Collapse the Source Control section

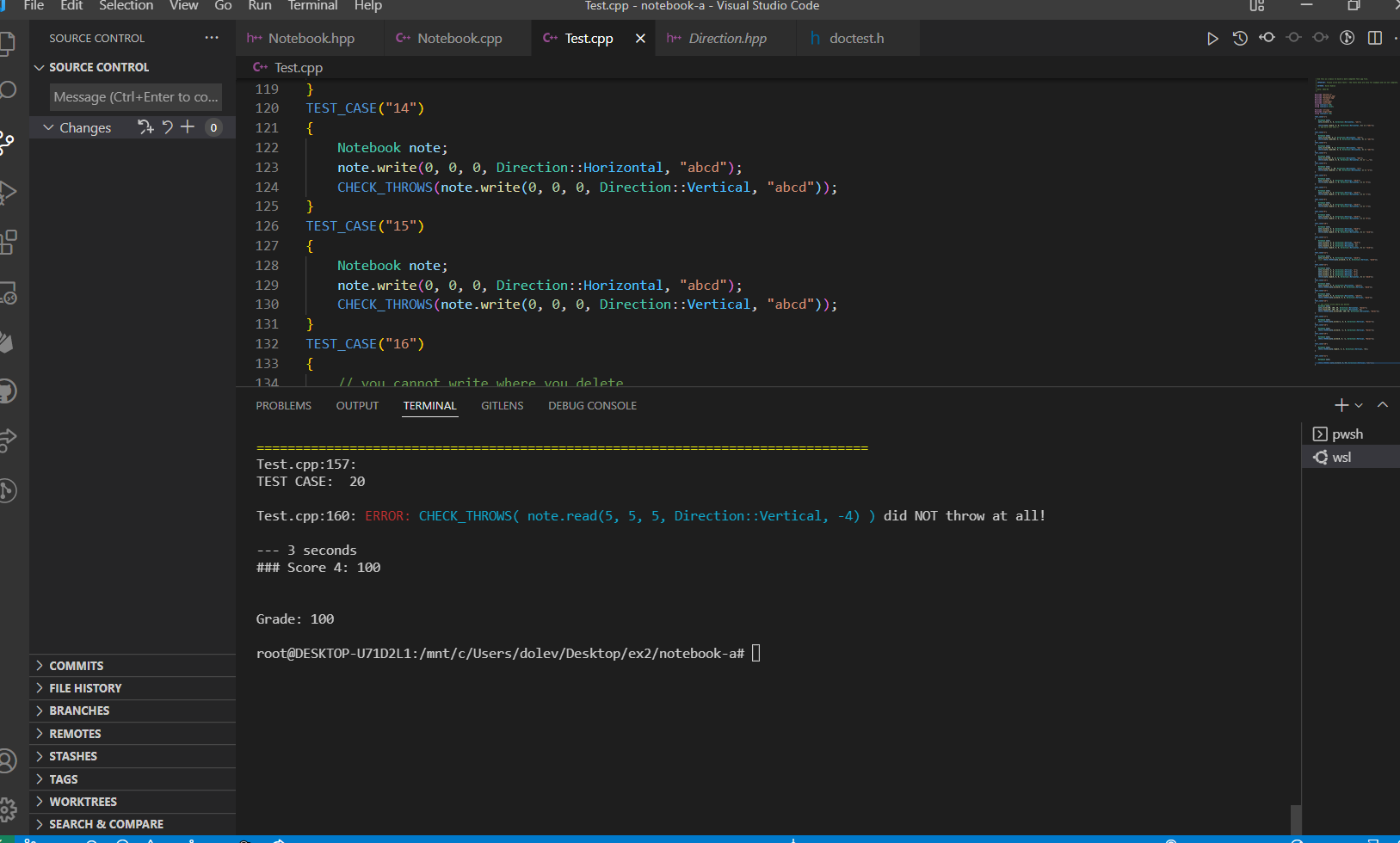(x=39, y=66)
